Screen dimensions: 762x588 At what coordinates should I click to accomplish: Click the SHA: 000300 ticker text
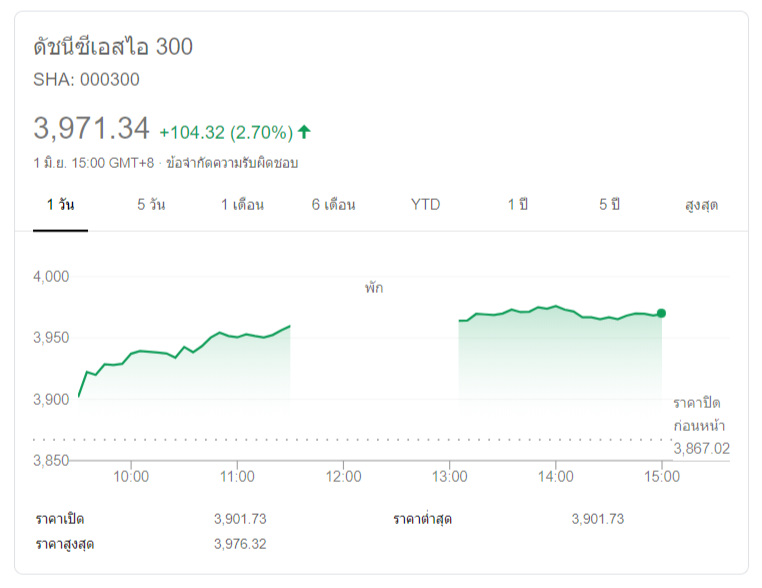(87, 80)
